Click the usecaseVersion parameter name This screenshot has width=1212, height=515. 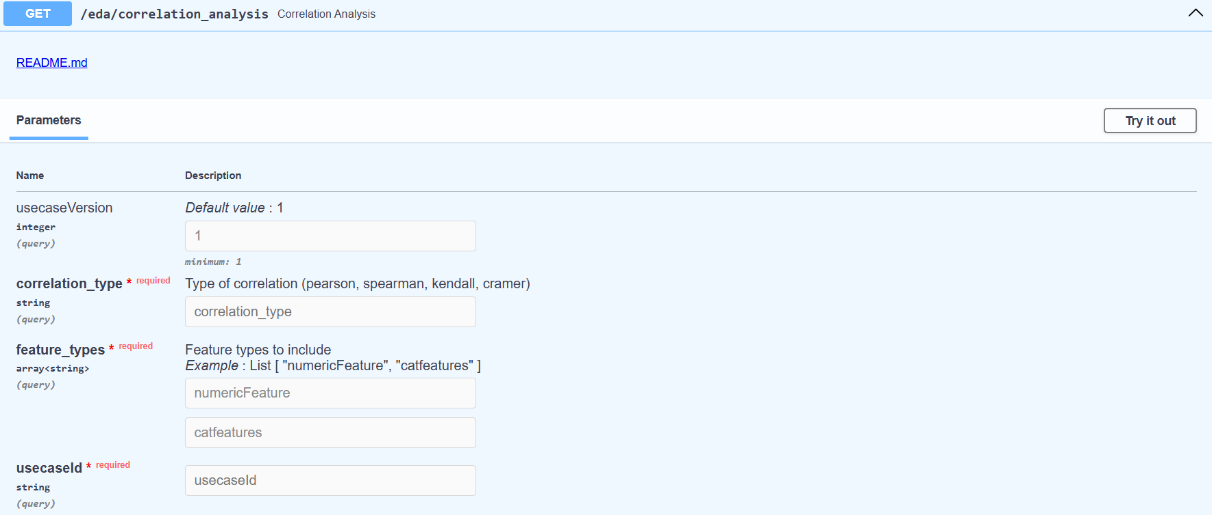pyautogui.click(x=64, y=208)
